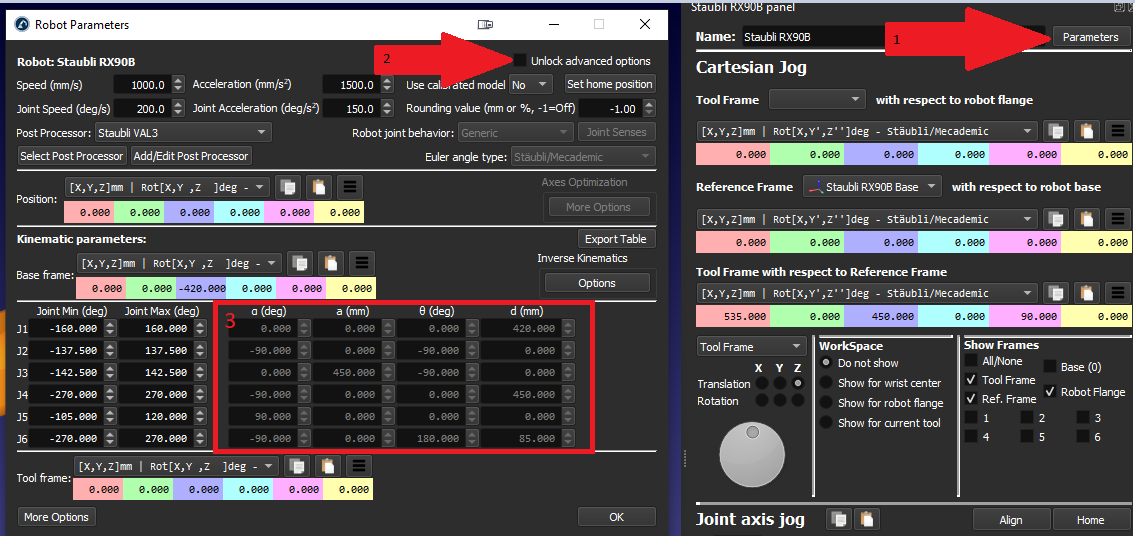1135x539 pixels.
Task: Click copy icon in the bottom Tool frame row of Robot Parameters
Action: pos(296,466)
